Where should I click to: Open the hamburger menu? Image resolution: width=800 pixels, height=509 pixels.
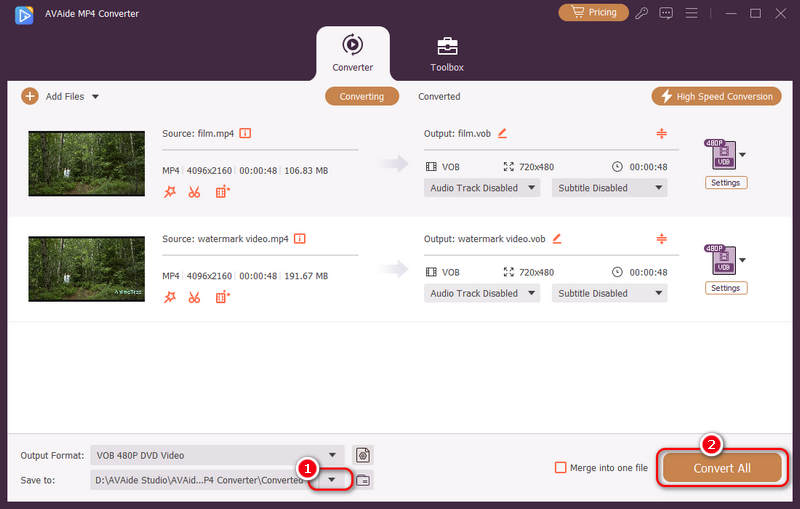[x=691, y=13]
